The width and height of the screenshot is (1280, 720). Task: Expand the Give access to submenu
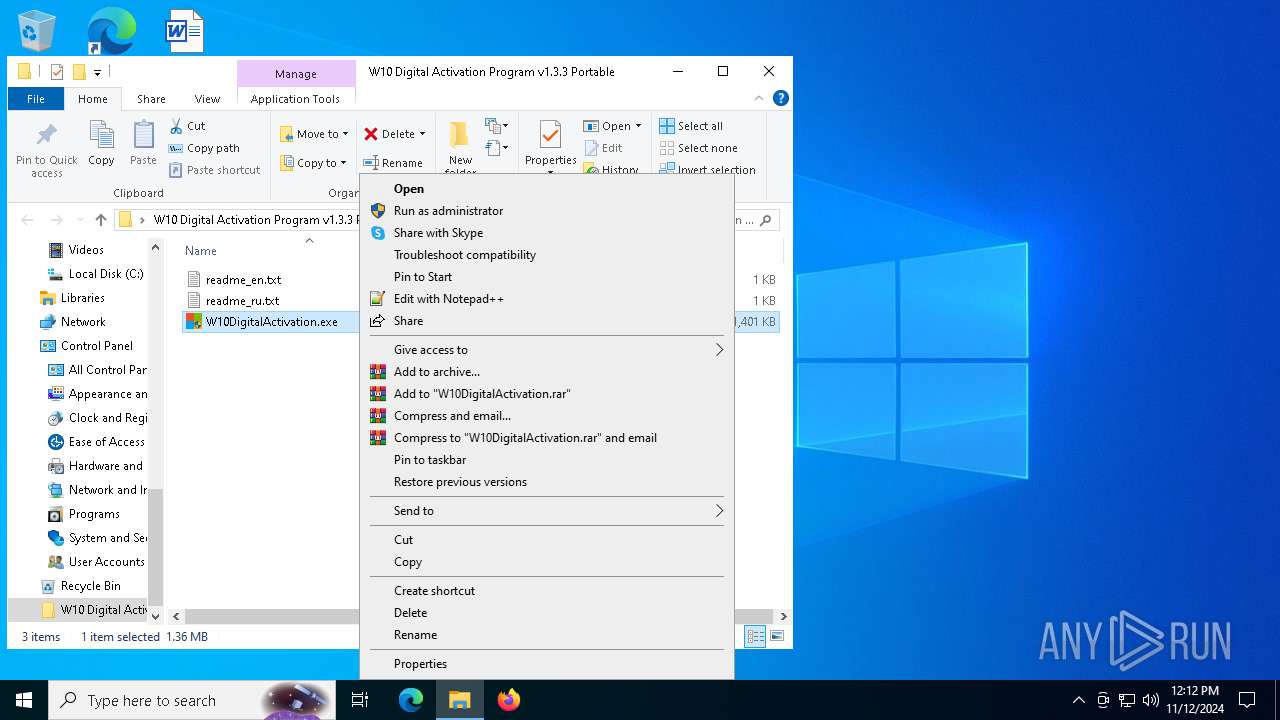[x=546, y=350]
